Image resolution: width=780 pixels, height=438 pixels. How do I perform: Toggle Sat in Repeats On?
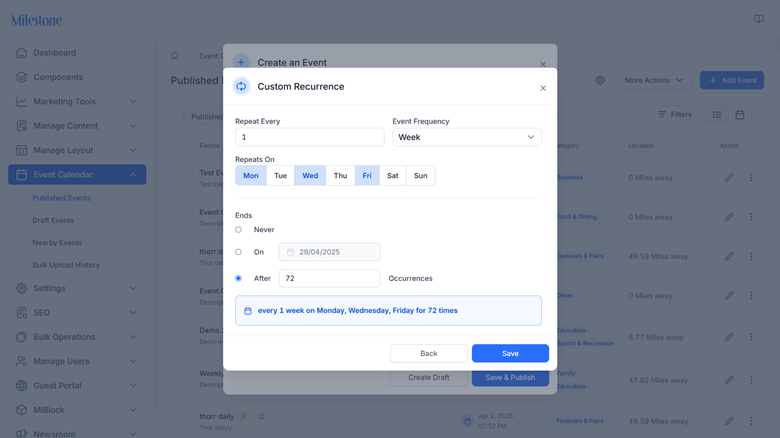tap(393, 175)
